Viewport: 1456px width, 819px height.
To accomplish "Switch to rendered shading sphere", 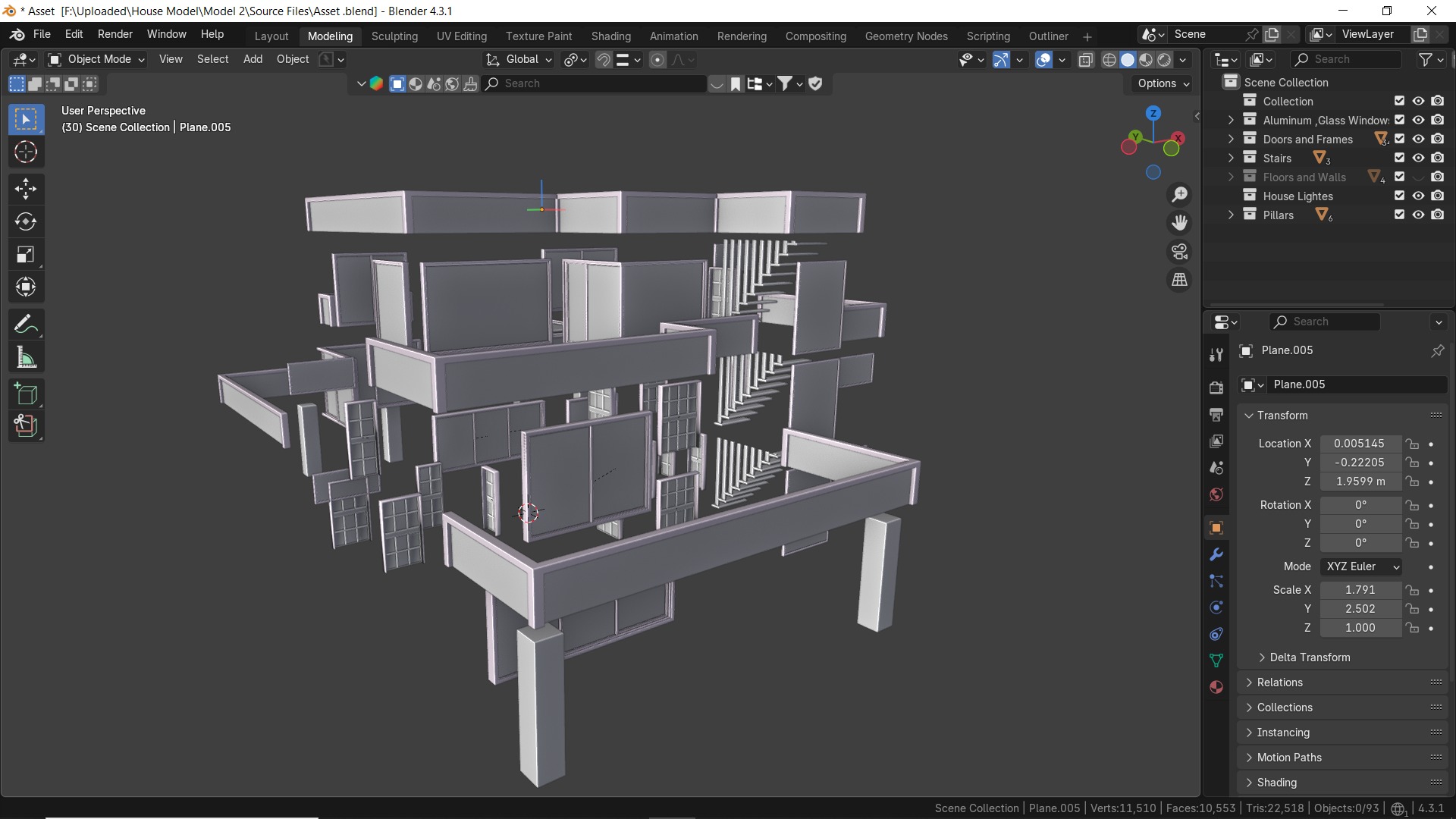I will pos(1165,60).
